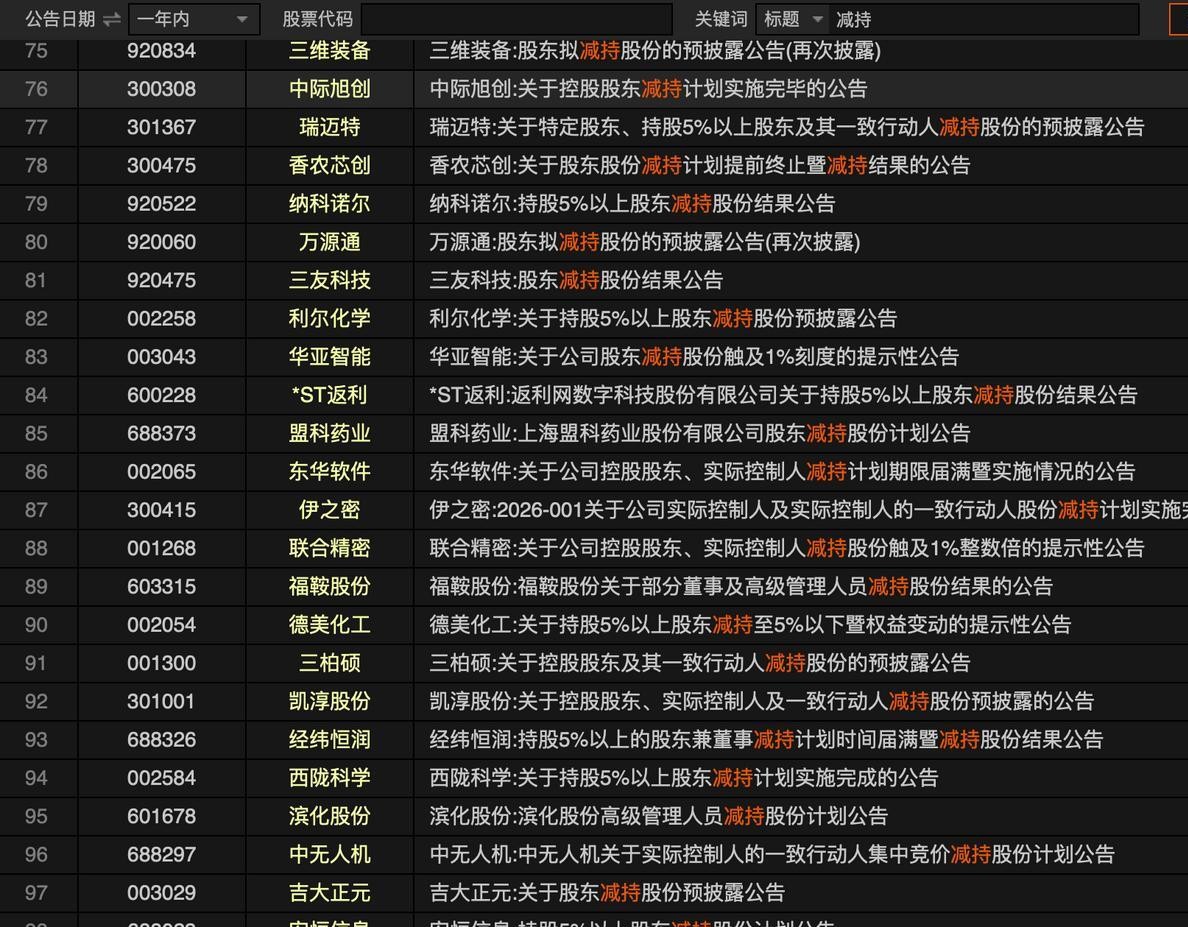Click stock code 603315

[161, 586]
